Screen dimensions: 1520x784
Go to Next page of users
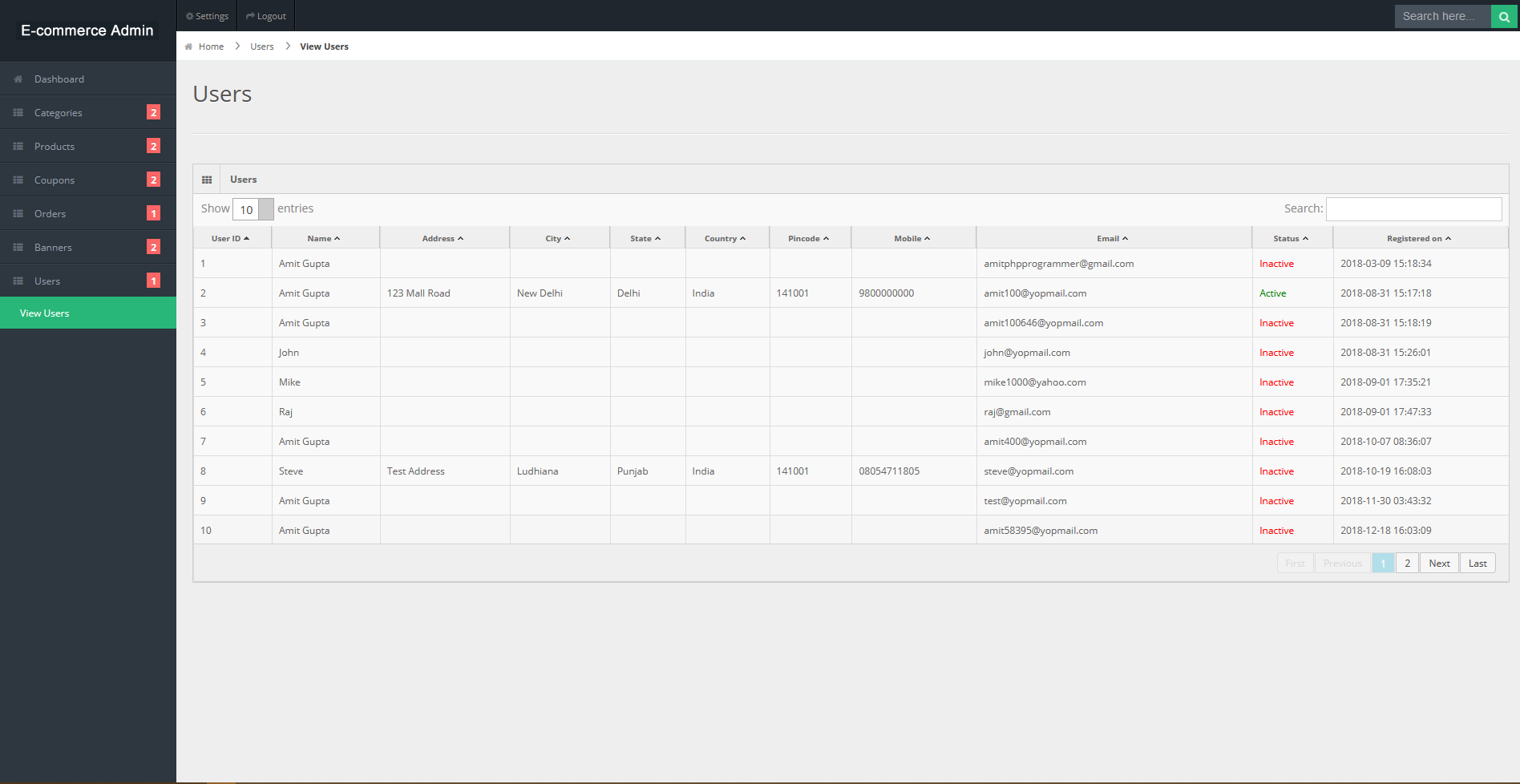[x=1439, y=563]
